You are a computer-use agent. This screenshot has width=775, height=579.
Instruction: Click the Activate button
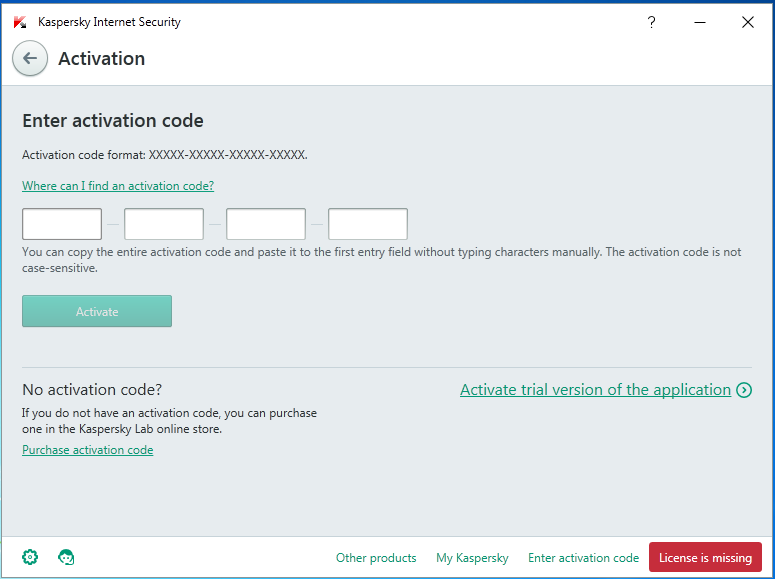[97, 311]
